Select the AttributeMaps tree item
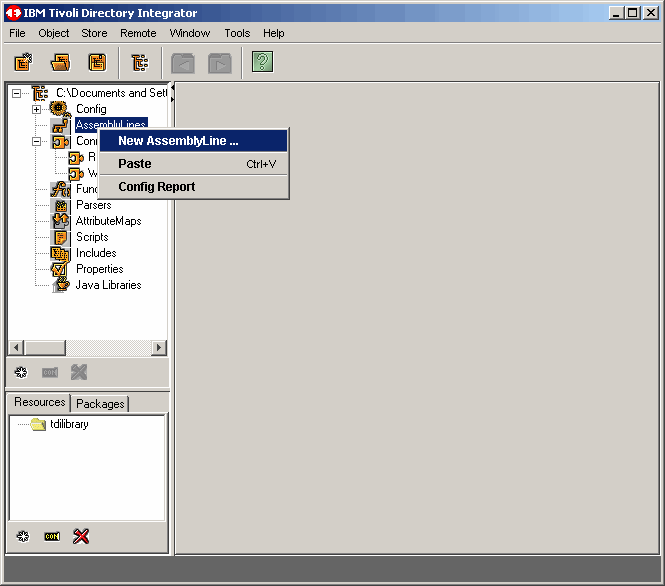 [108, 221]
